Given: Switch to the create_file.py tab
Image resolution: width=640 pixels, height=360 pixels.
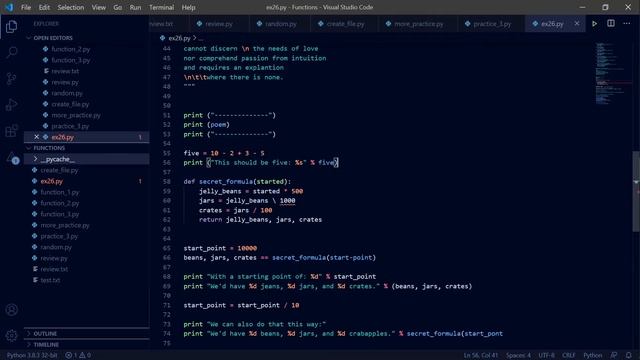Looking at the screenshot, I should (344, 24).
